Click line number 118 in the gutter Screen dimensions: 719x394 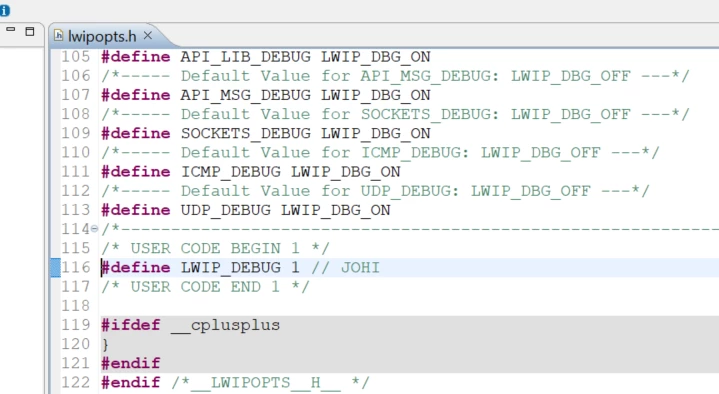click(76, 306)
